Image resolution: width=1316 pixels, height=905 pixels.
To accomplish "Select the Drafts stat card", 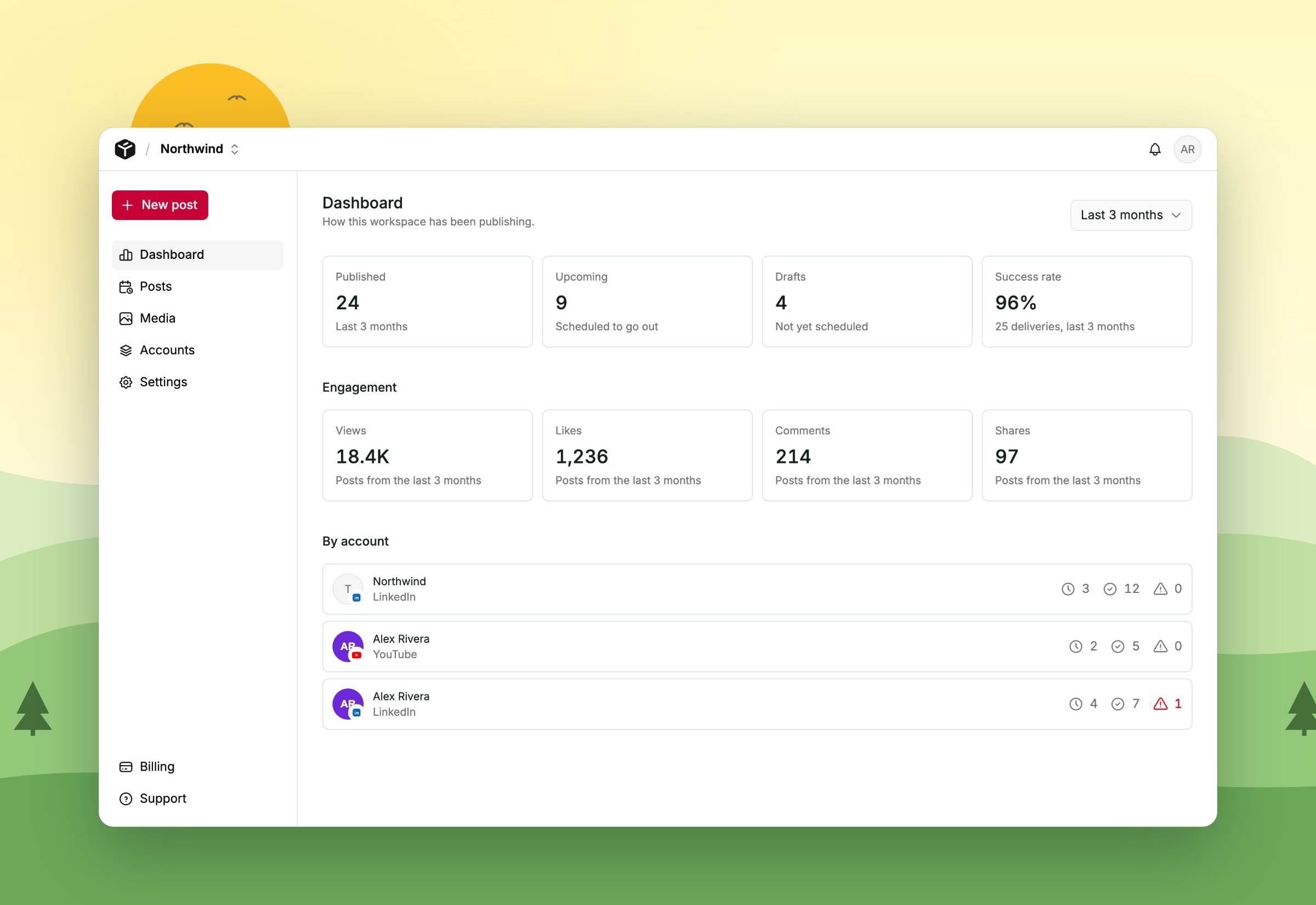I will point(867,301).
